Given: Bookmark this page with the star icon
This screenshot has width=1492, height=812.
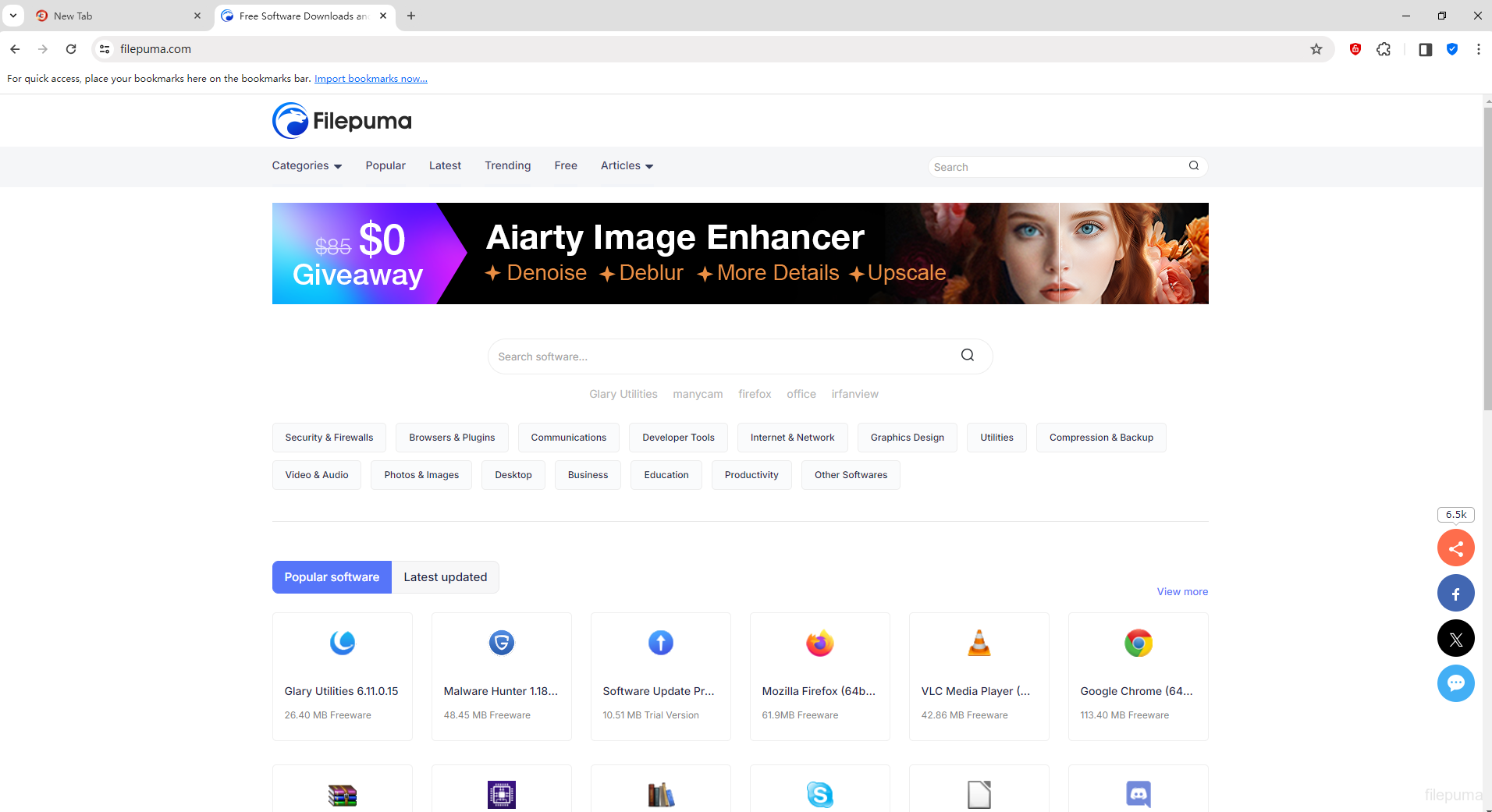Looking at the screenshot, I should (1316, 49).
